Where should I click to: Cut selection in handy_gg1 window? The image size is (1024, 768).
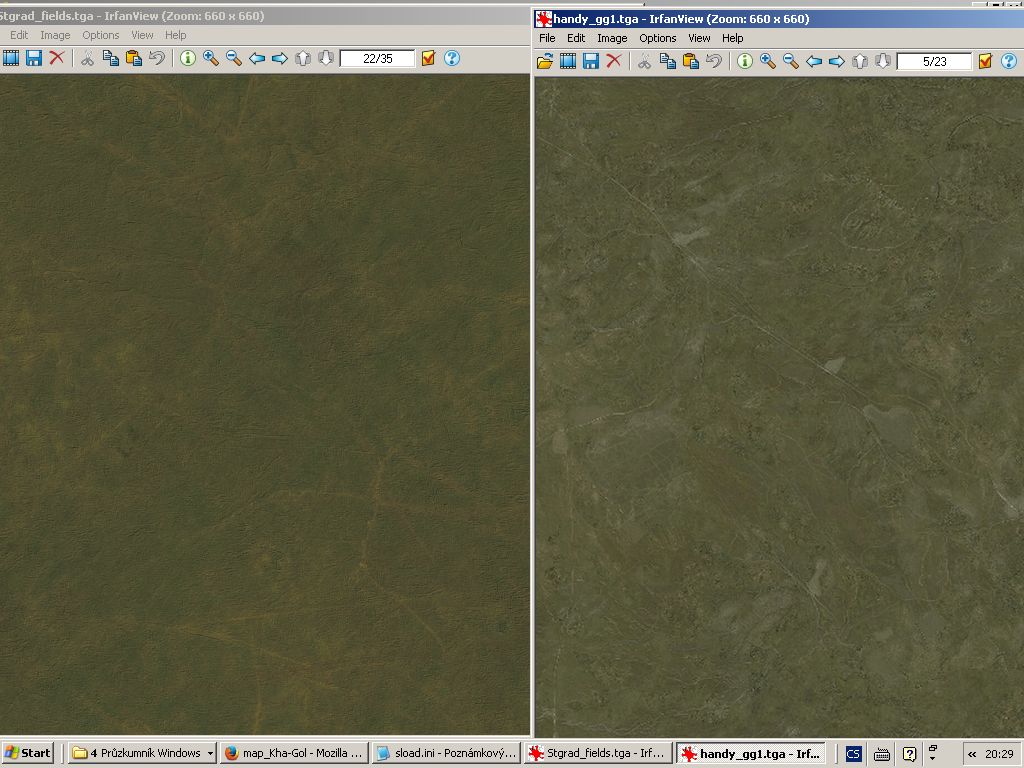(645, 61)
